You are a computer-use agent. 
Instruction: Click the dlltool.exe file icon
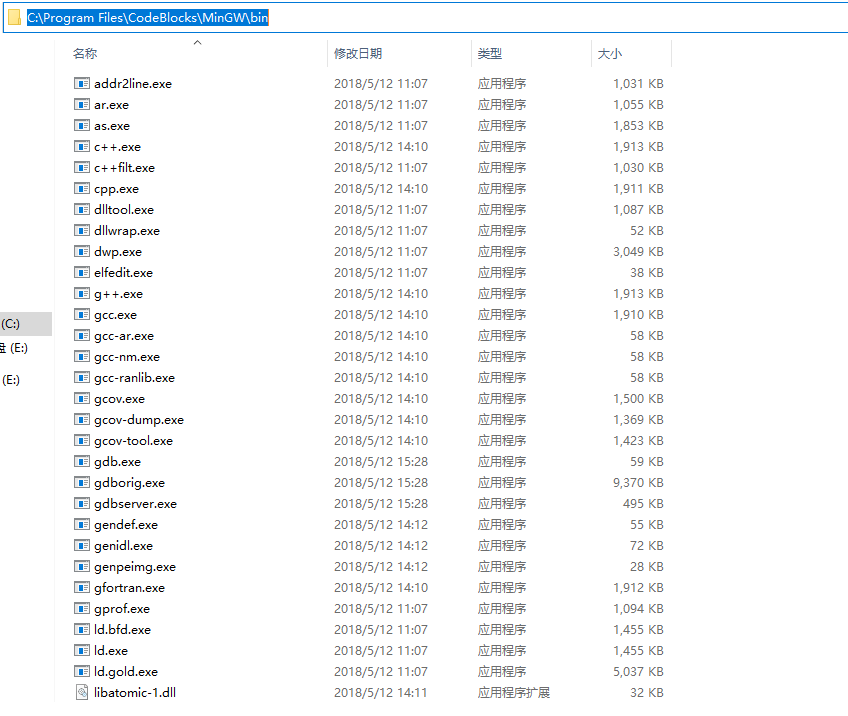82,209
